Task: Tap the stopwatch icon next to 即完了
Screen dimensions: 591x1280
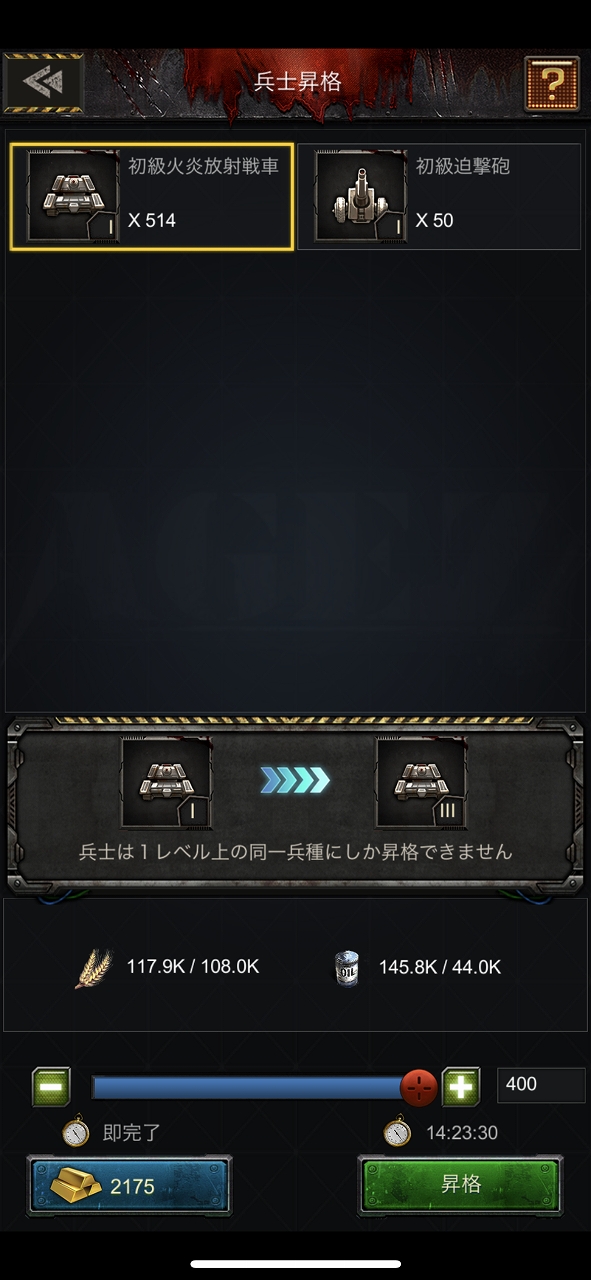Action: coord(76,1132)
